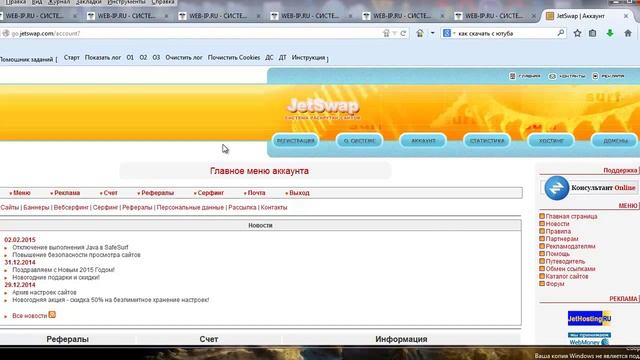Click the ХОСТИНГ button
Image resolution: width=640 pixels, height=360 pixels.
551,141
